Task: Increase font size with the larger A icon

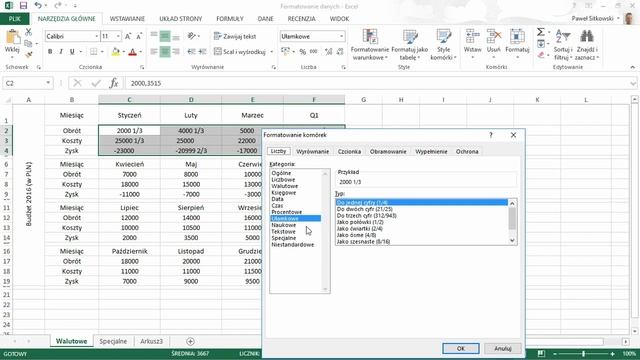Action: (x=128, y=36)
